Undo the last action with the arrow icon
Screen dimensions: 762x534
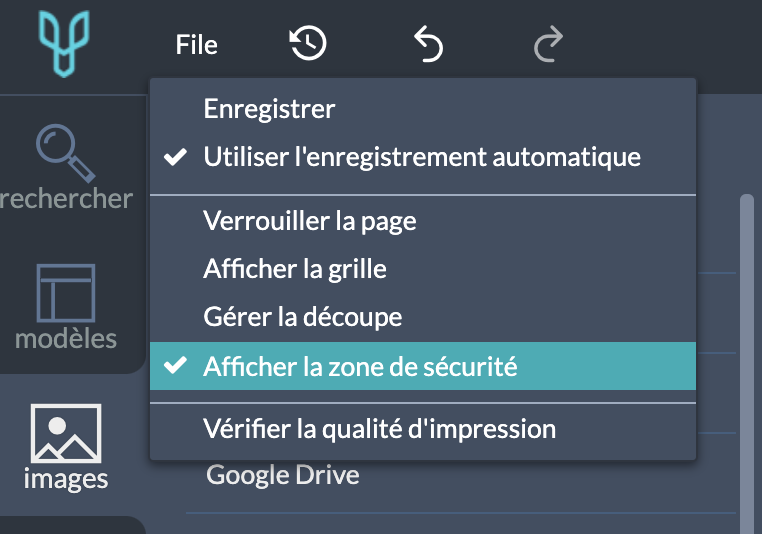tap(428, 44)
